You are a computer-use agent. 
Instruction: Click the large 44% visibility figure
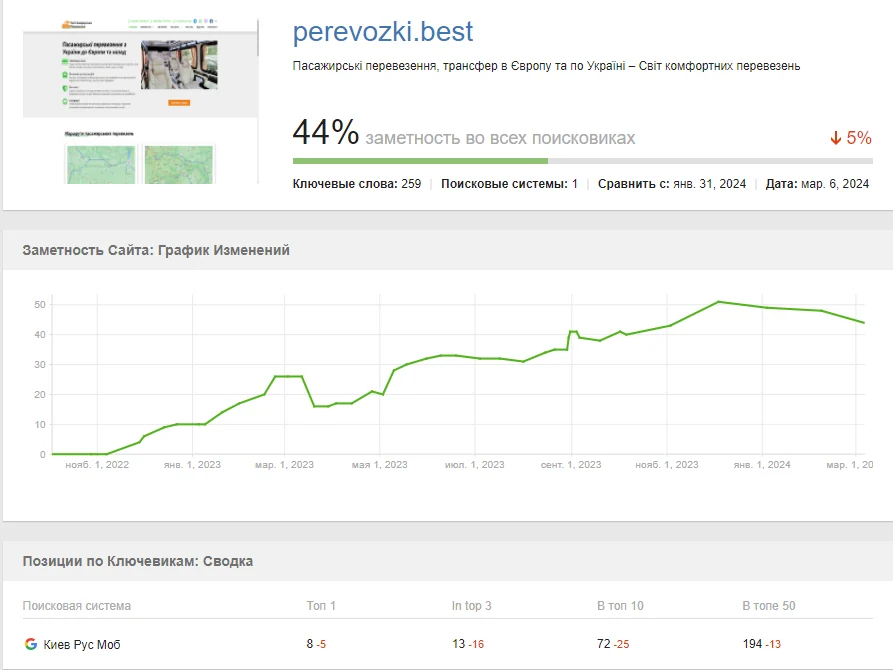(326, 132)
